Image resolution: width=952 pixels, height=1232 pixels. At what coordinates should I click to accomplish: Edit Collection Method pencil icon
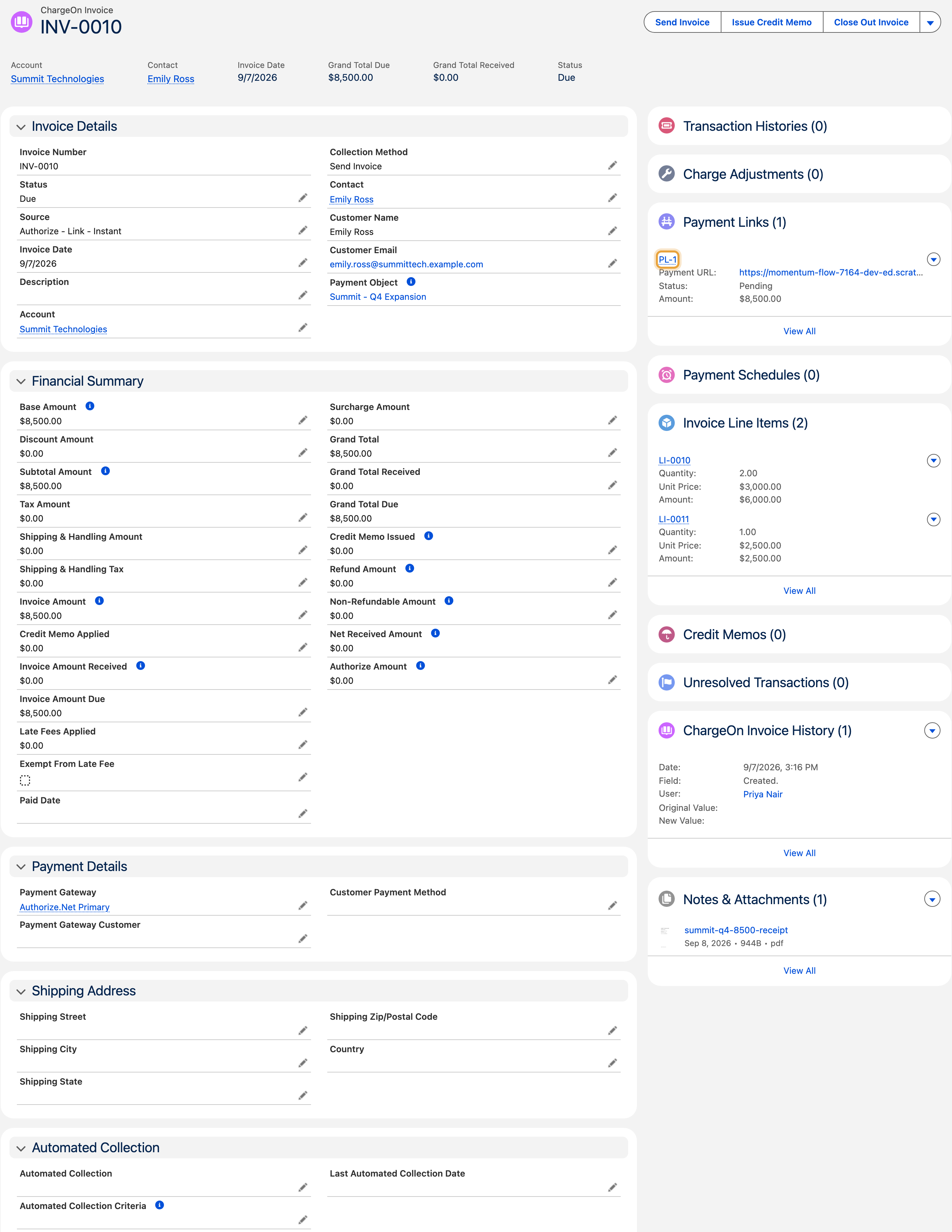[613, 165]
